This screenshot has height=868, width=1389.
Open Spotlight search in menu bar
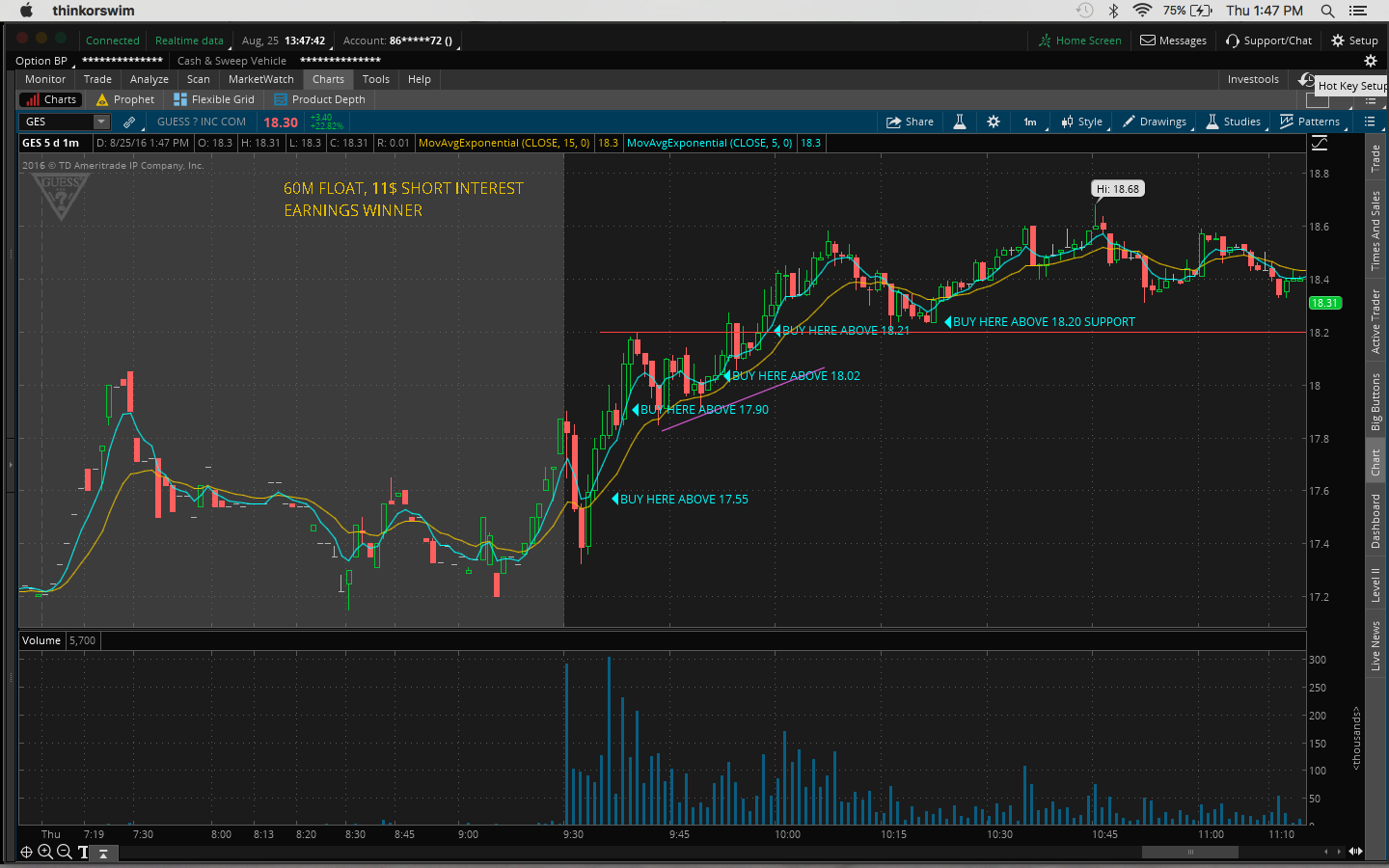click(x=1327, y=11)
